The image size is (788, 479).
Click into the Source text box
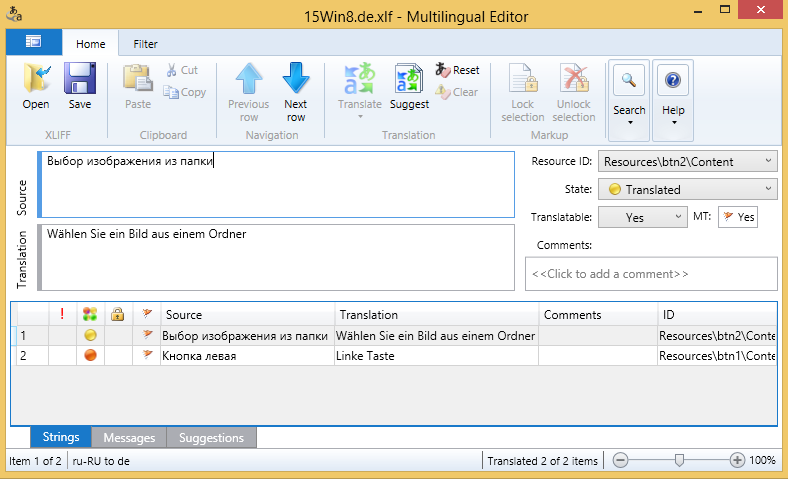click(278, 184)
